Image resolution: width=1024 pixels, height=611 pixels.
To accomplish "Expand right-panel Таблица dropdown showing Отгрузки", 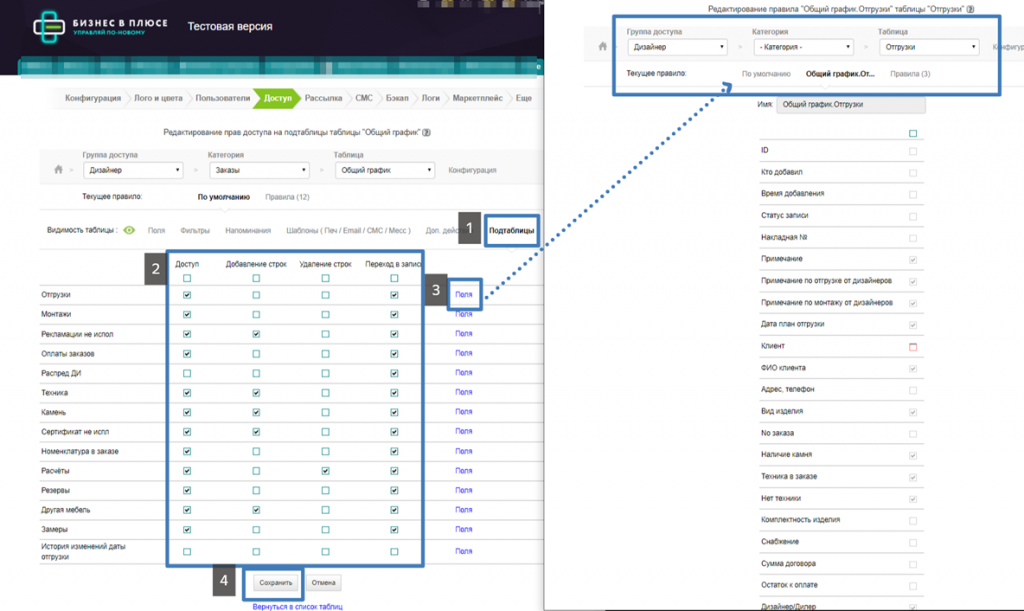I will click(928, 46).
